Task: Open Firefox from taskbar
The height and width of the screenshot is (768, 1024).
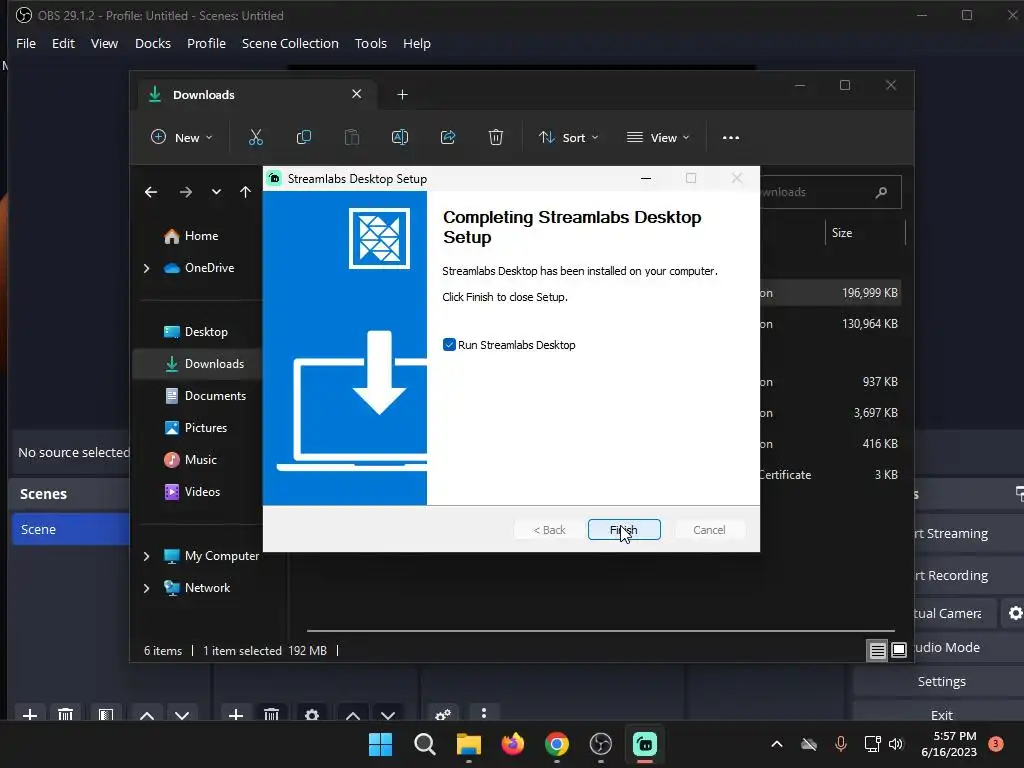Action: [513, 744]
